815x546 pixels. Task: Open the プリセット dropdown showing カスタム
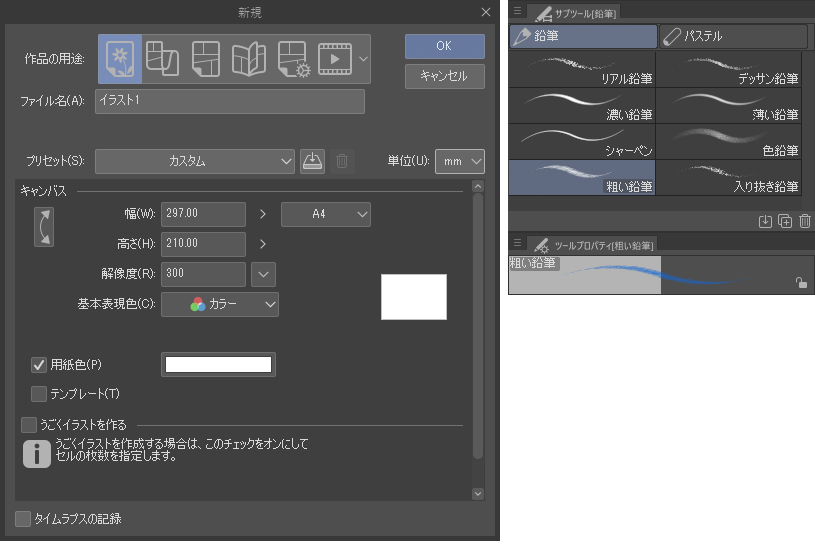coord(195,161)
